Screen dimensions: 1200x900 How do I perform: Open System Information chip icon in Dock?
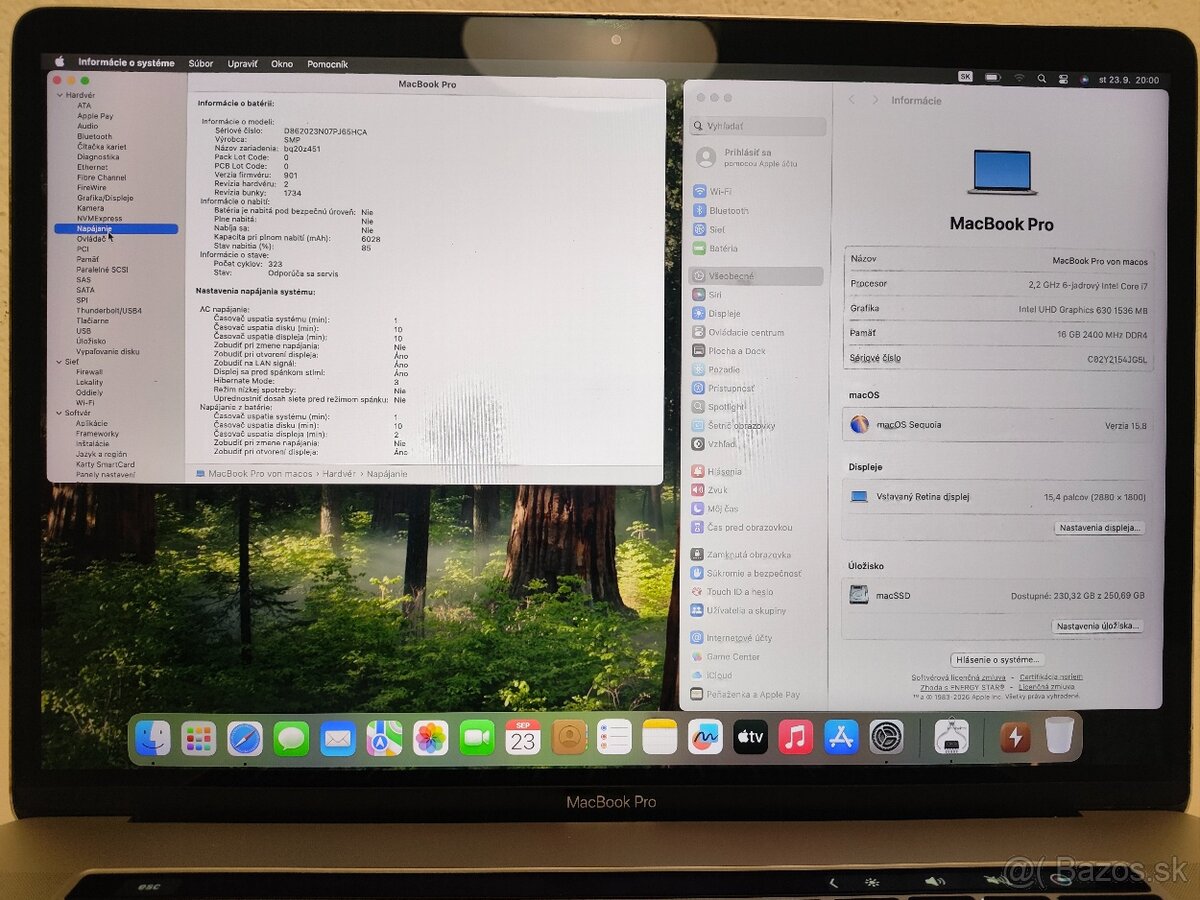pos(951,737)
